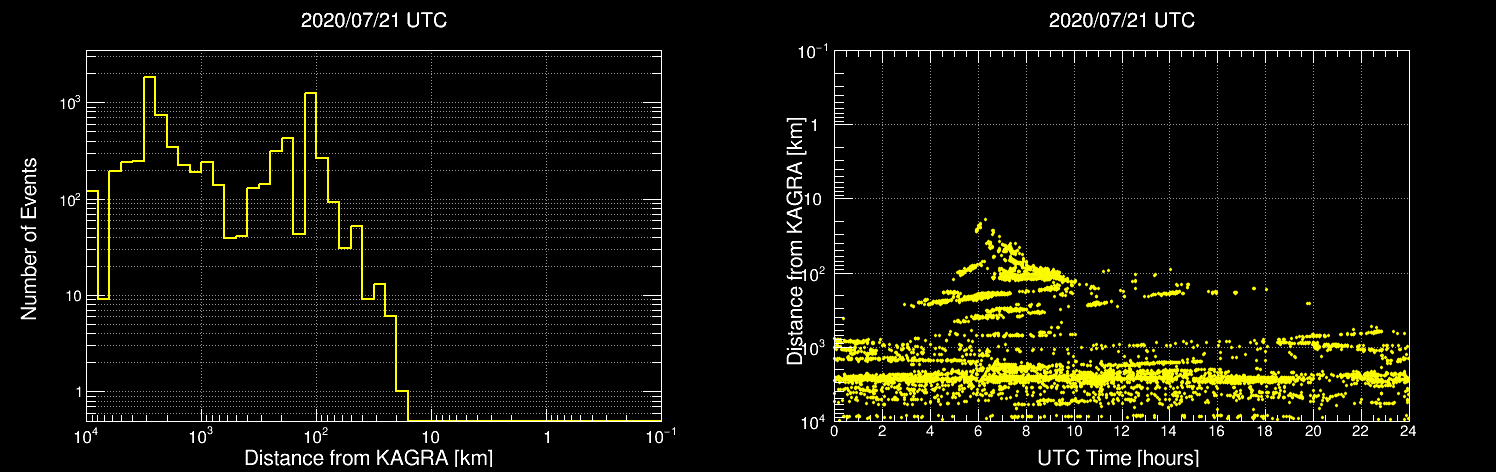The height and width of the screenshot is (472, 1496).
Task: Click the "Number of Events" axis tick 10^3
Action: point(68,103)
